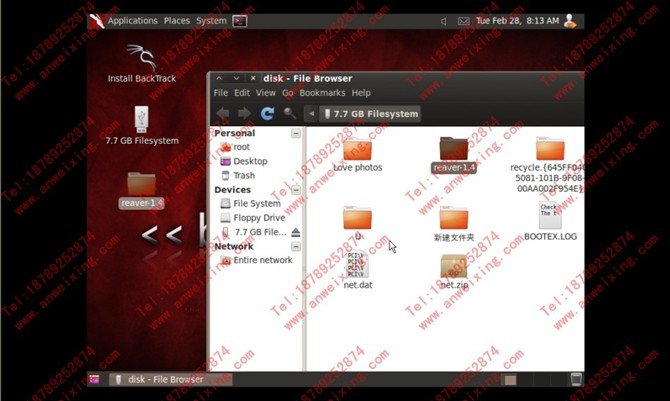Open the Places menu in top panel
Viewport: 670px width, 401px height.
[x=177, y=21]
